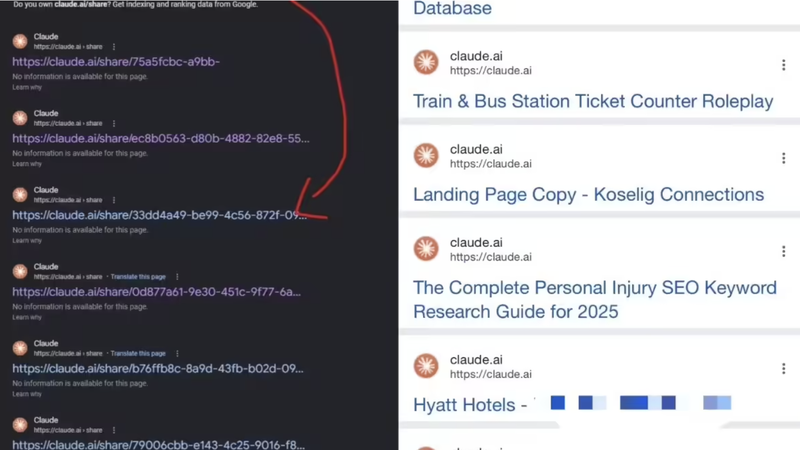Click claude.ai › share breadcrumb of 33dd4a49 result
800x450 pixels.
[68, 200]
